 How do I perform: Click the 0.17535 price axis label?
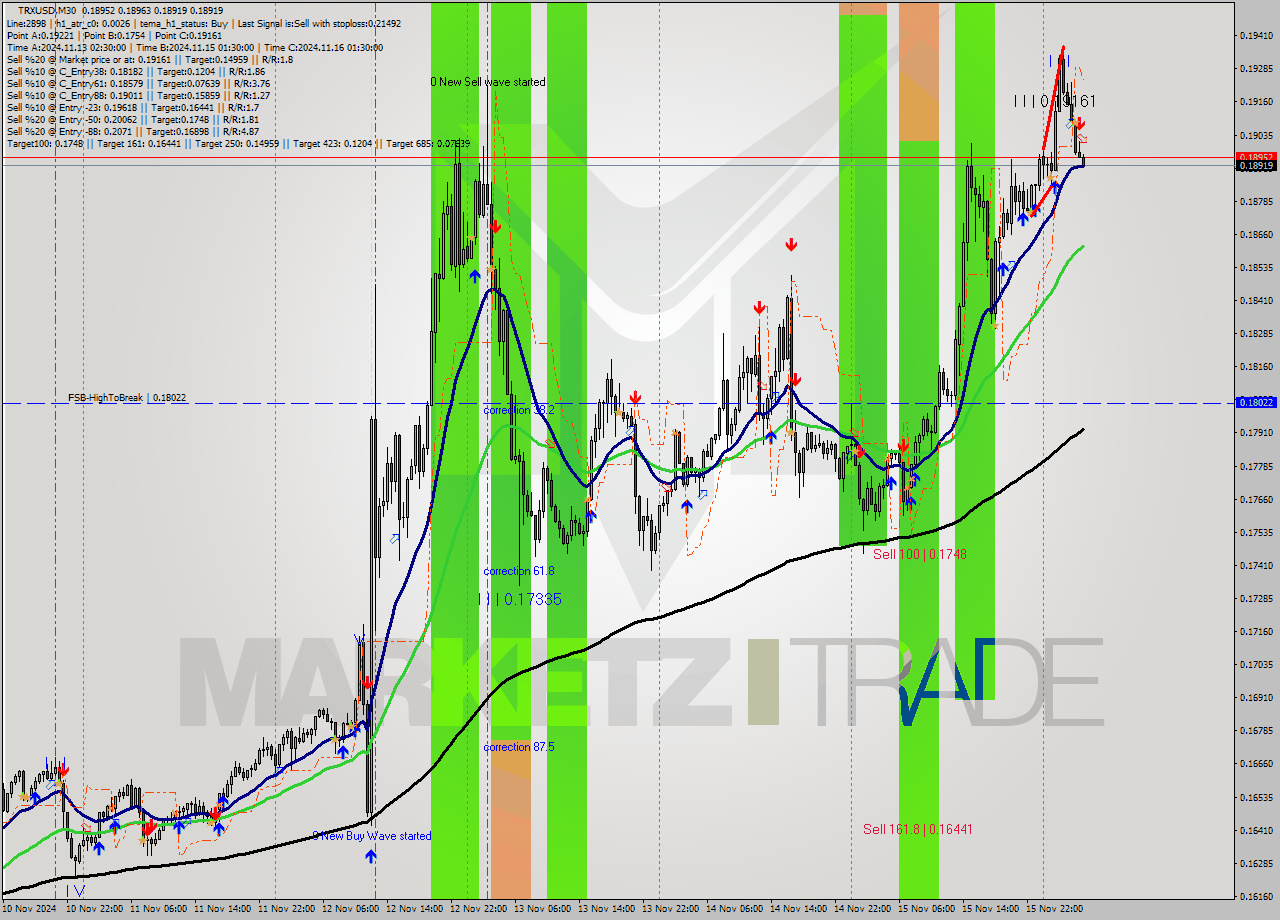(1256, 532)
